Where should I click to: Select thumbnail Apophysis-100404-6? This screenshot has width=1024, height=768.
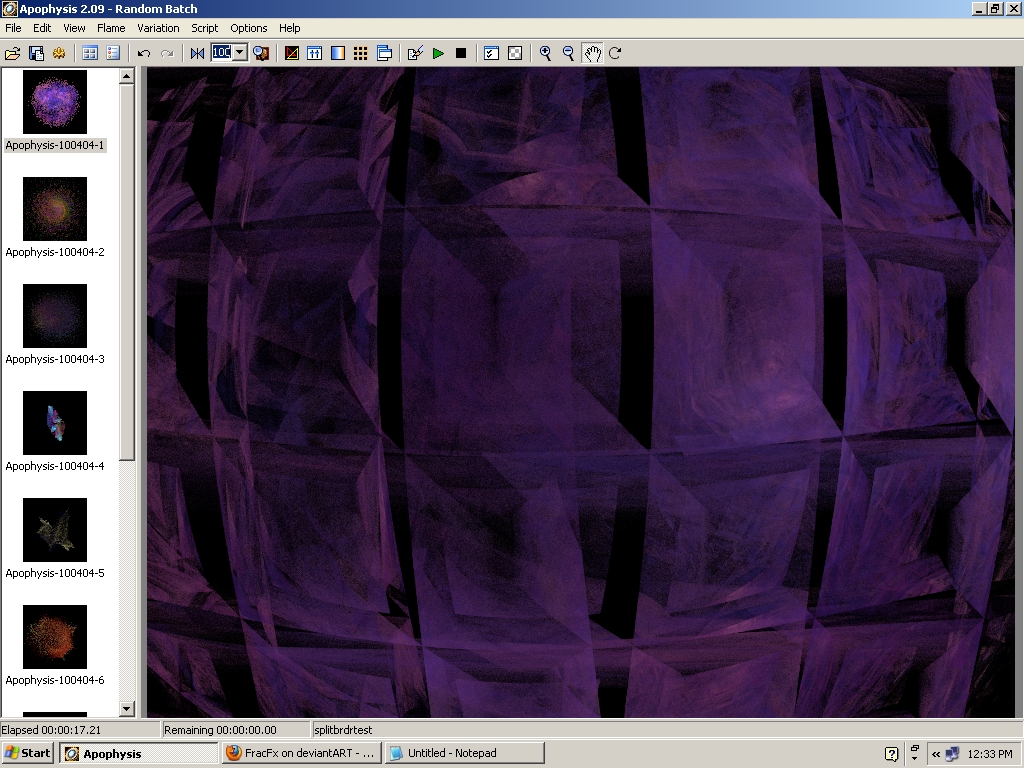tap(55, 637)
